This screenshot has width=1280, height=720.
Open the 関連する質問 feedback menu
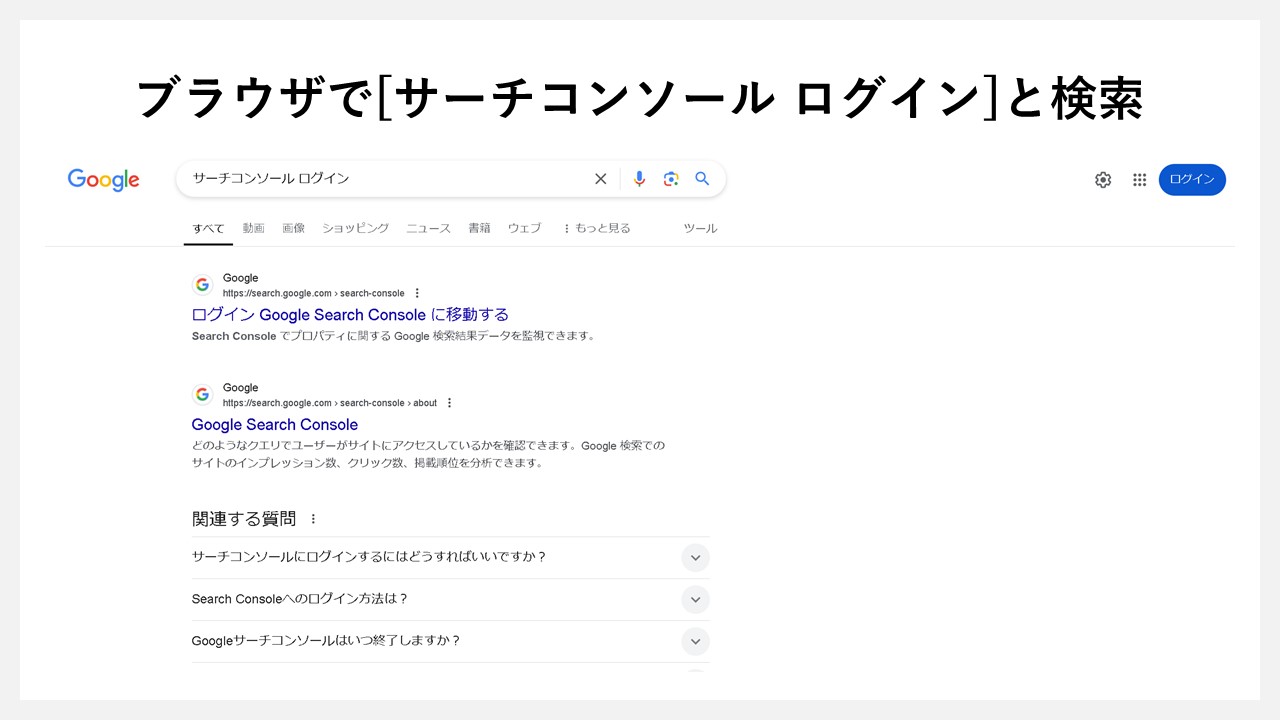click(313, 518)
